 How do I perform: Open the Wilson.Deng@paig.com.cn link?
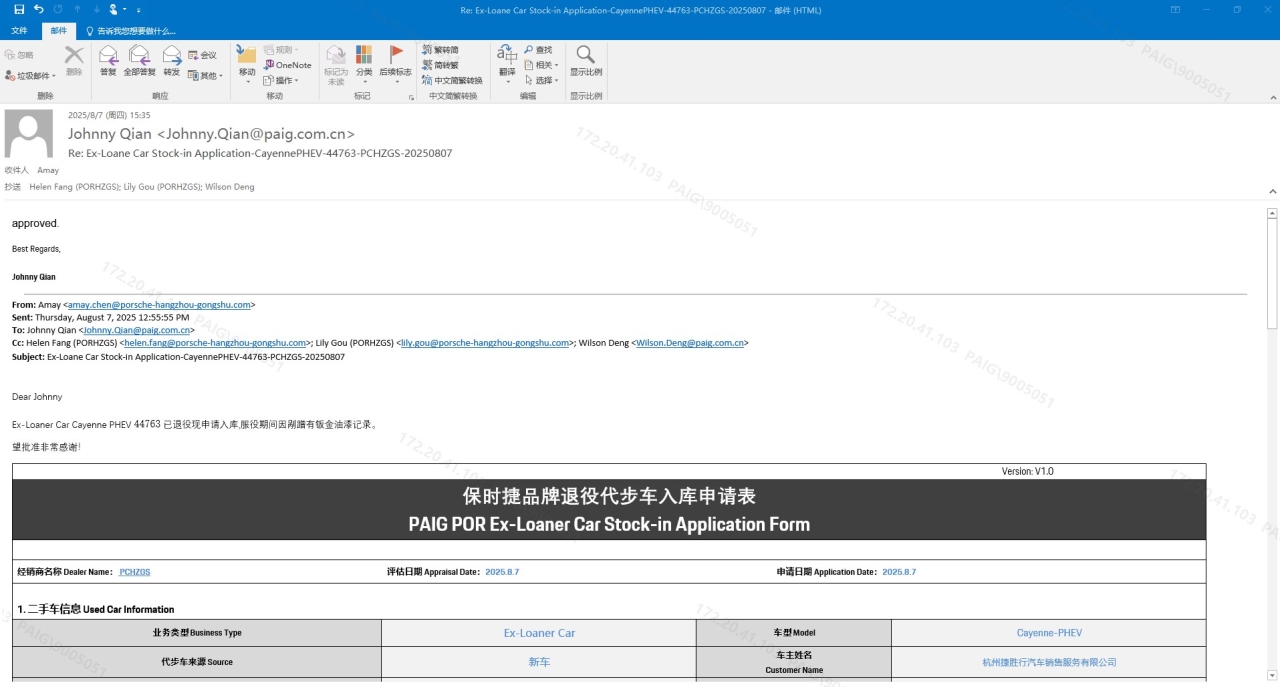(690, 343)
